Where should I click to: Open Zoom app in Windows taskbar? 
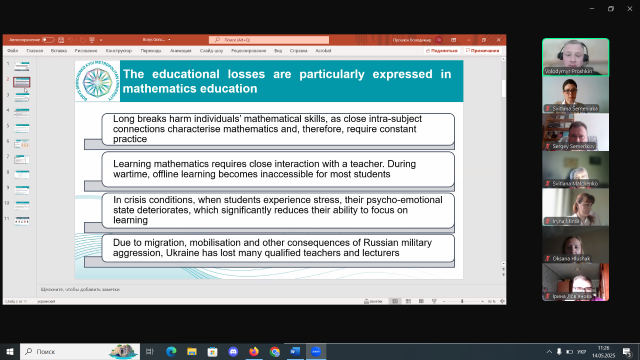(x=316, y=351)
